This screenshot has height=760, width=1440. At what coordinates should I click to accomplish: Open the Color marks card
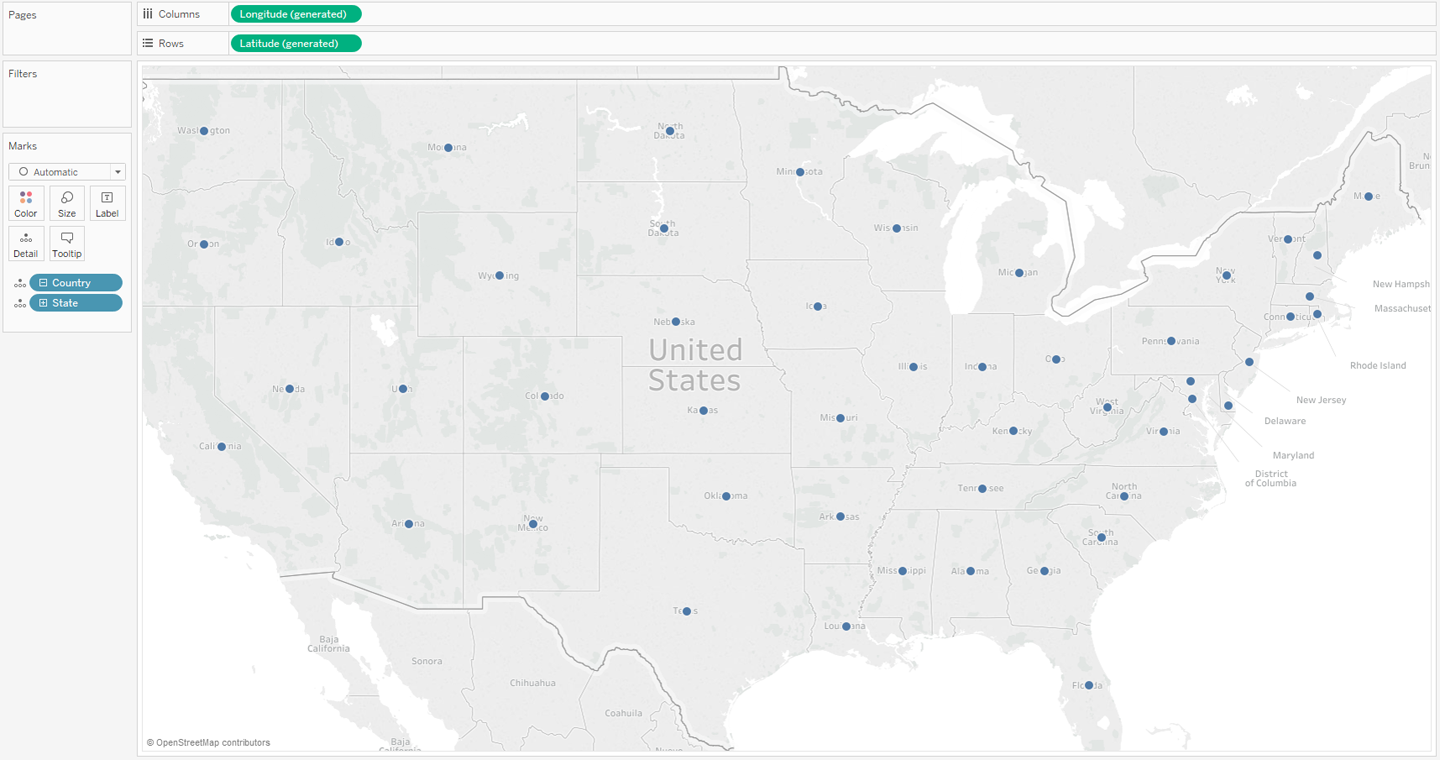pos(26,203)
